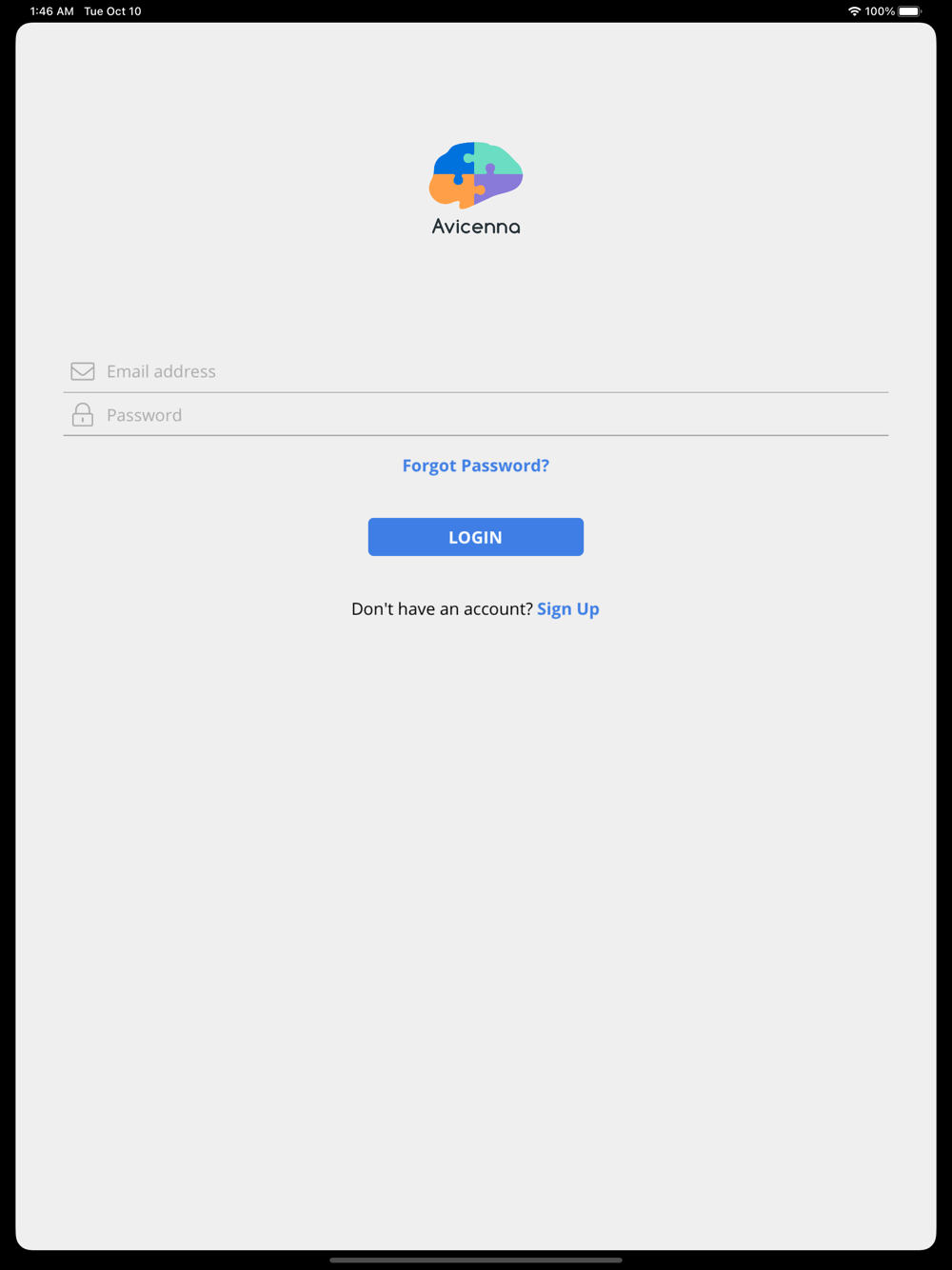This screenshot has width=952, height=1270.
Task: Tap the Wi-Fi icon in status bar
Action: (854, 11)
